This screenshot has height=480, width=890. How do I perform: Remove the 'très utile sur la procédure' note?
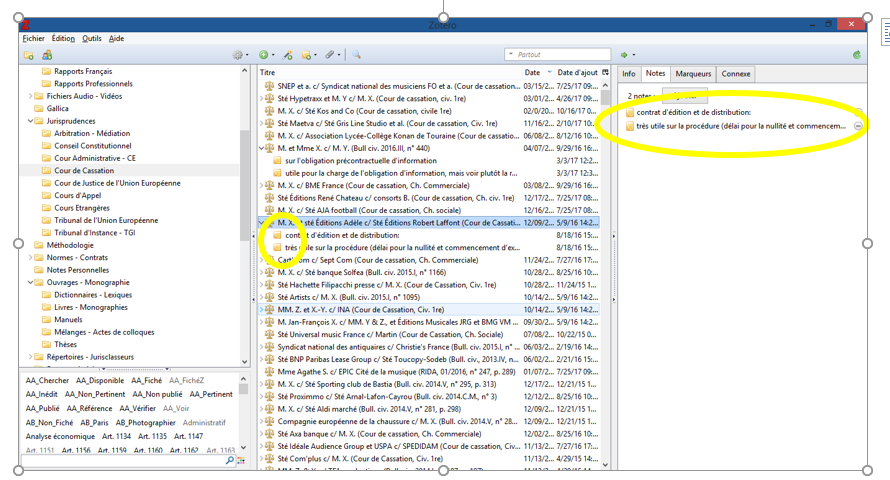[858, 126]
